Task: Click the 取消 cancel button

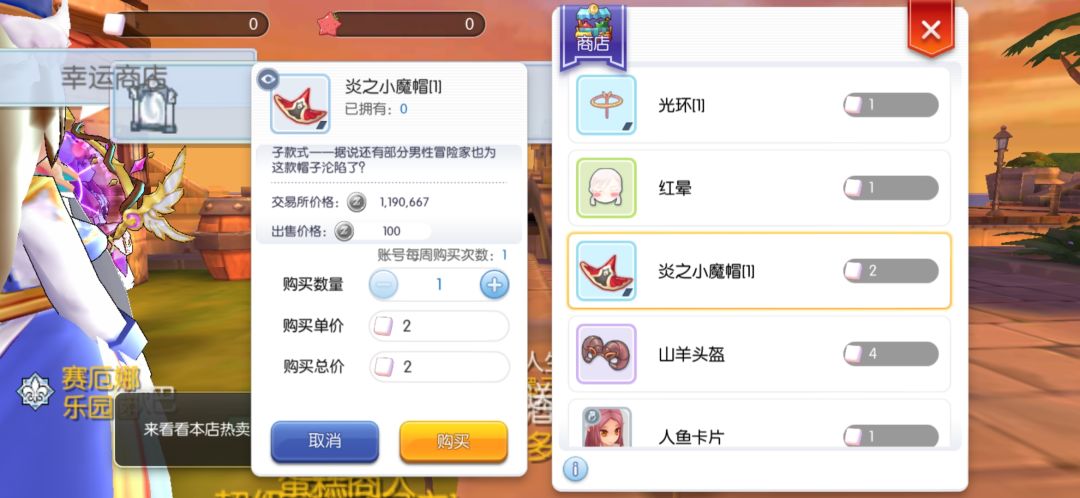Action: (x=324, y=442)
